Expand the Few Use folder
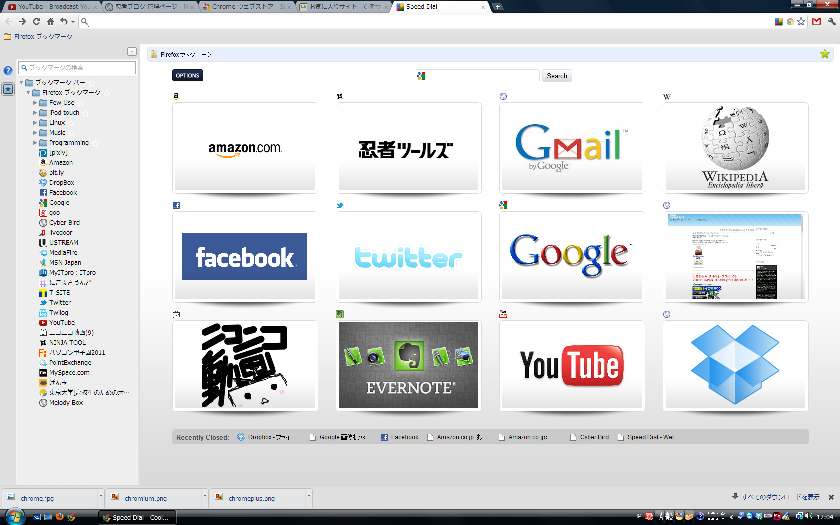Viewport: 840px width, 525px height. 35,102
